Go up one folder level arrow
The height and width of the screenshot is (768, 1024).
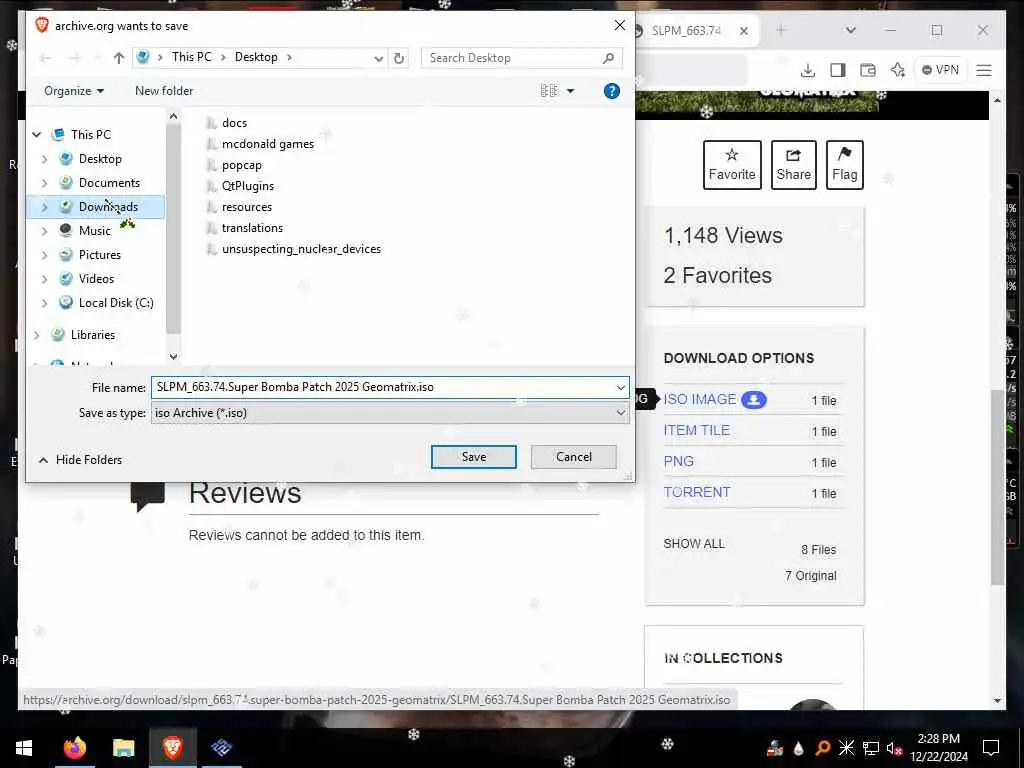tap(118, 57)
